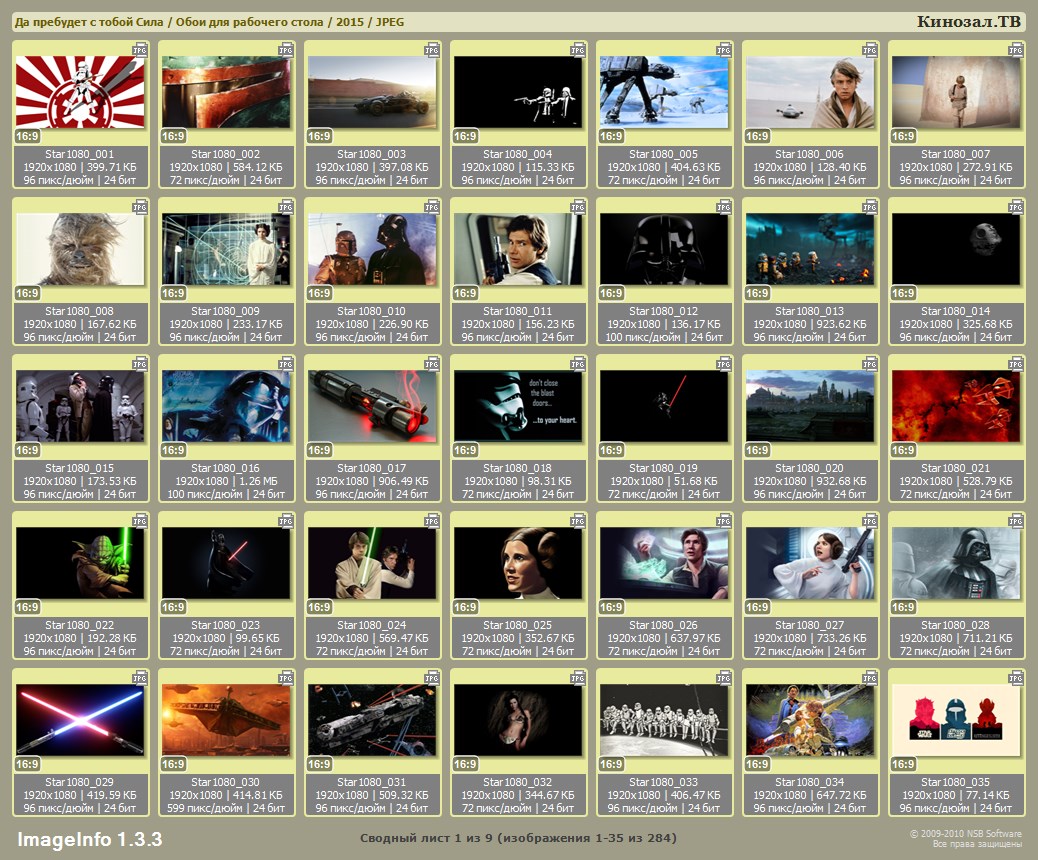Select the file name Star1080_028
The width and height of the screenshot is (1038, 860).
click(955, 625)
